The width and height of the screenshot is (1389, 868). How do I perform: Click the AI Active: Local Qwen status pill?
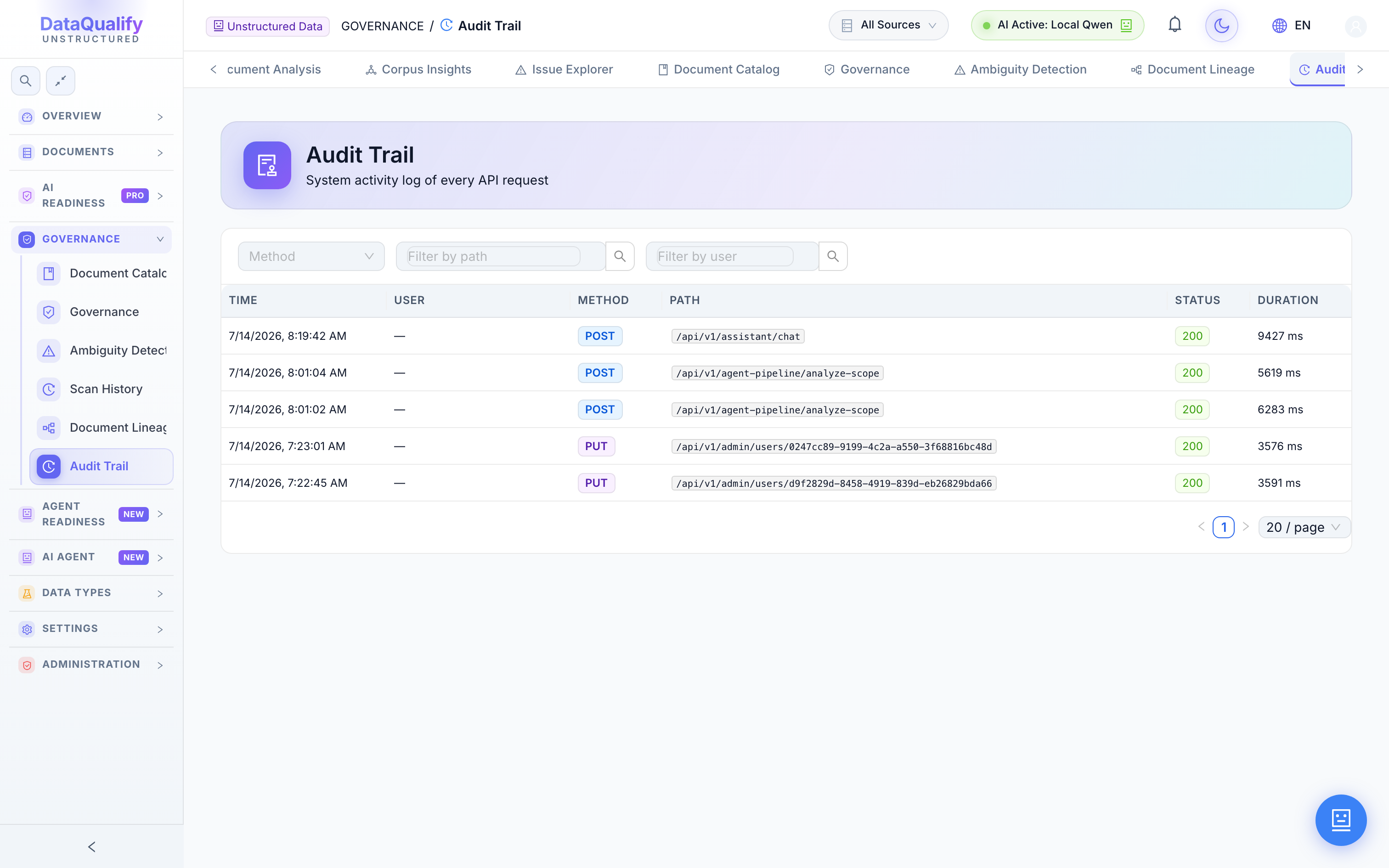(x=1057, y=25)
